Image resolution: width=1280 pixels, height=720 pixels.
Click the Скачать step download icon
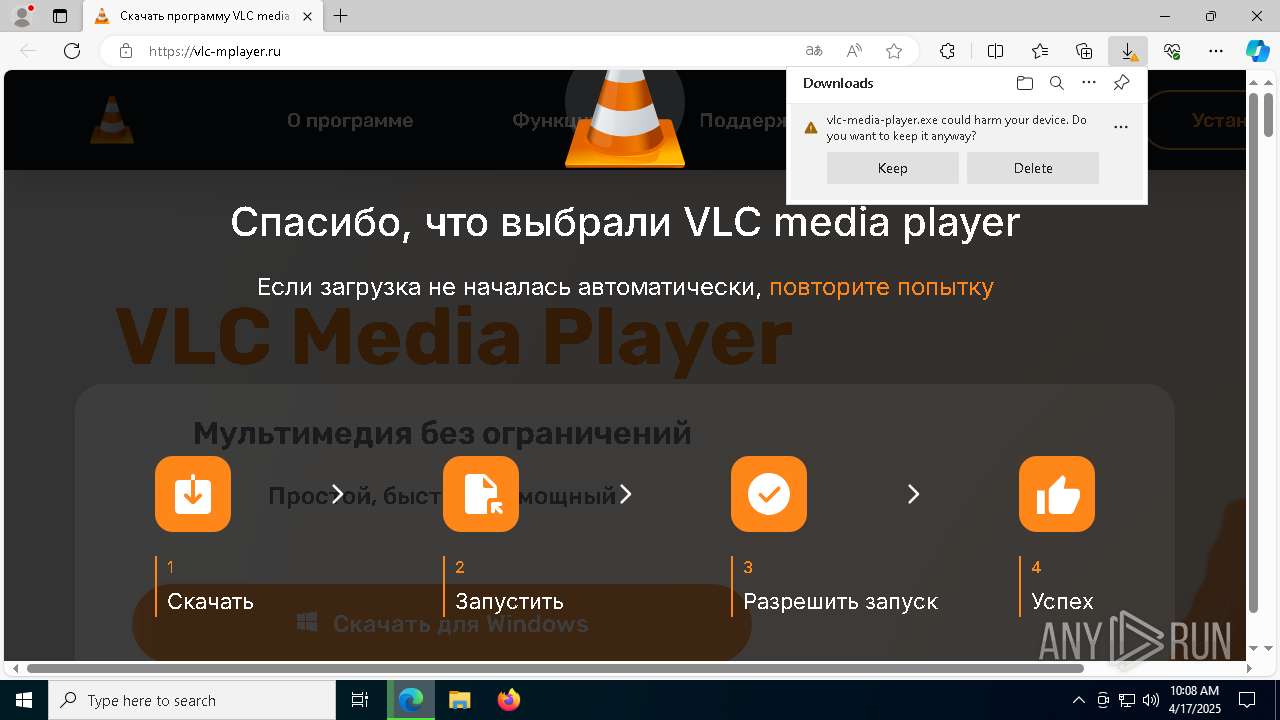pos(193,494)
